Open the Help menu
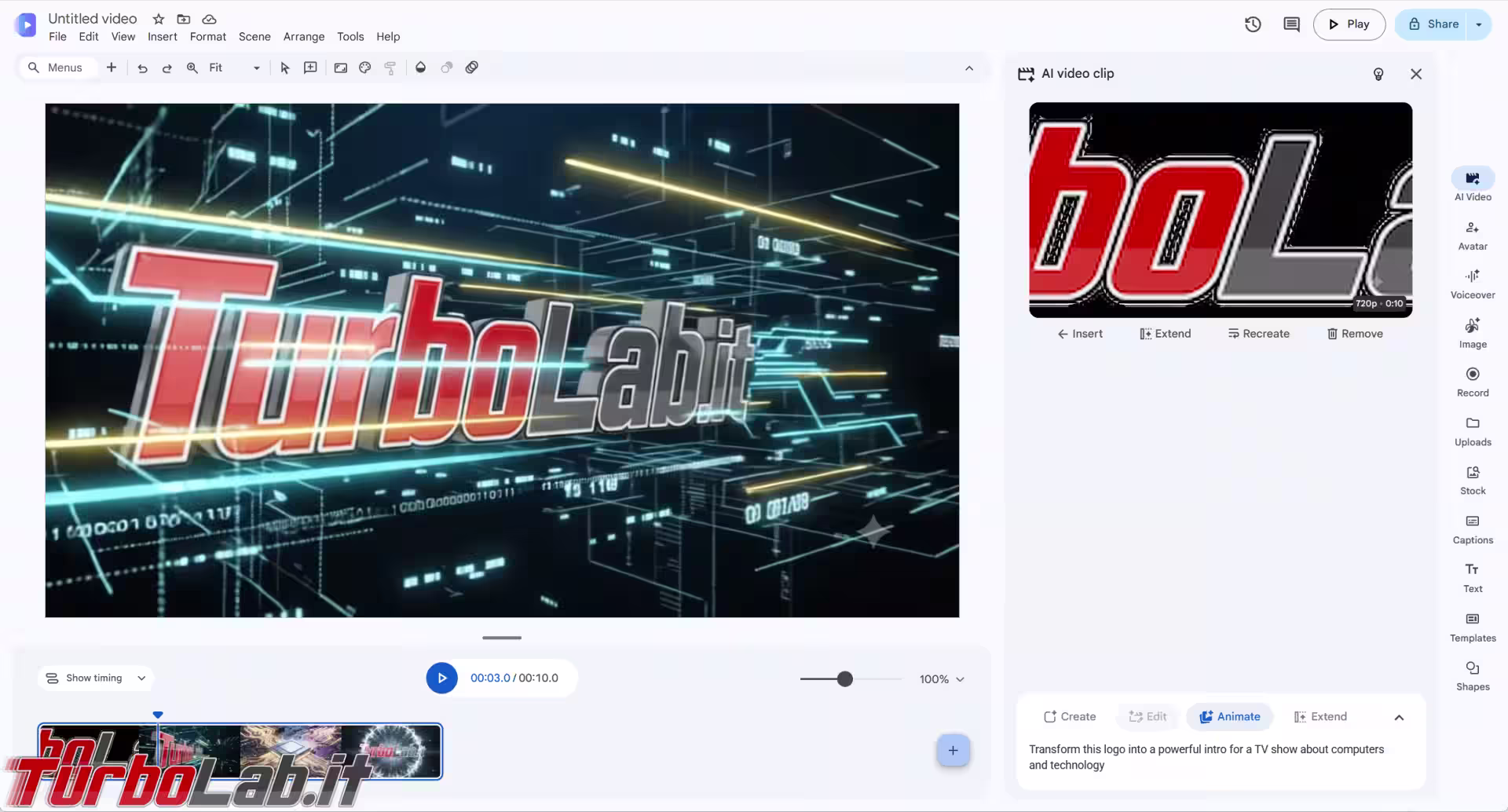This screenshot has width=1508, height=812. click(x=388, y=37)
